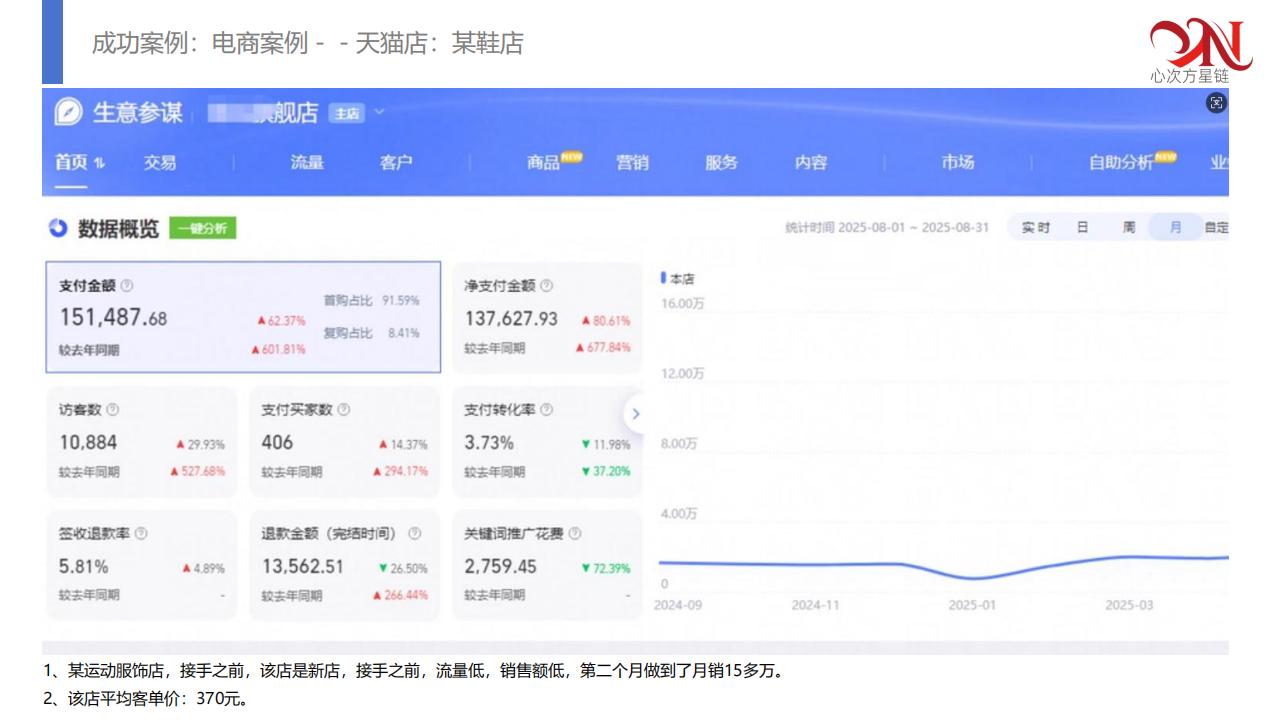Click the 生意参谋 compass logo icon
Image resolution: width=1280 pixels, height=720 pixels.
coord(68,112)
